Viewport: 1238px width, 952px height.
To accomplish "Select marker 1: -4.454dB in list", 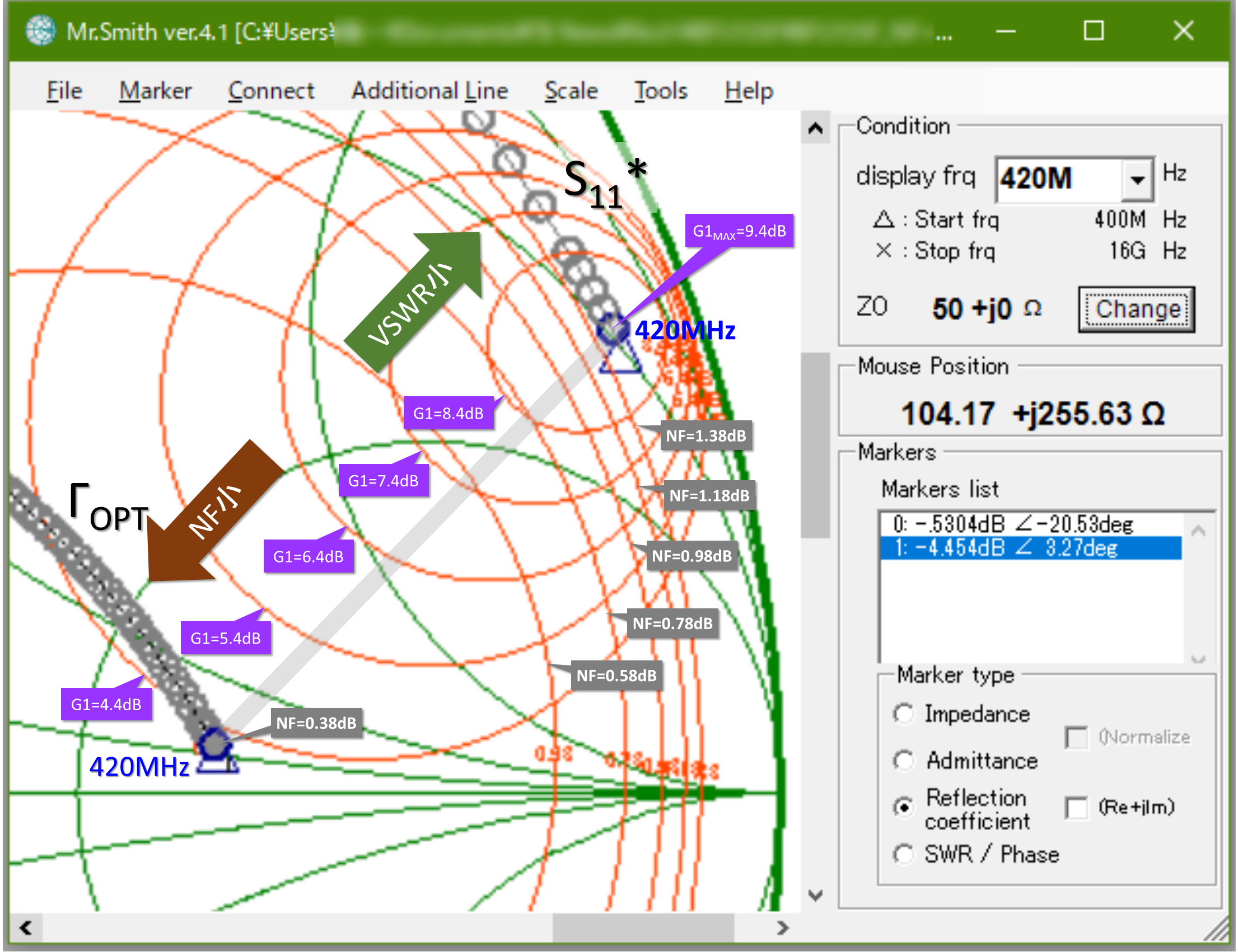I will point(1031,548).
